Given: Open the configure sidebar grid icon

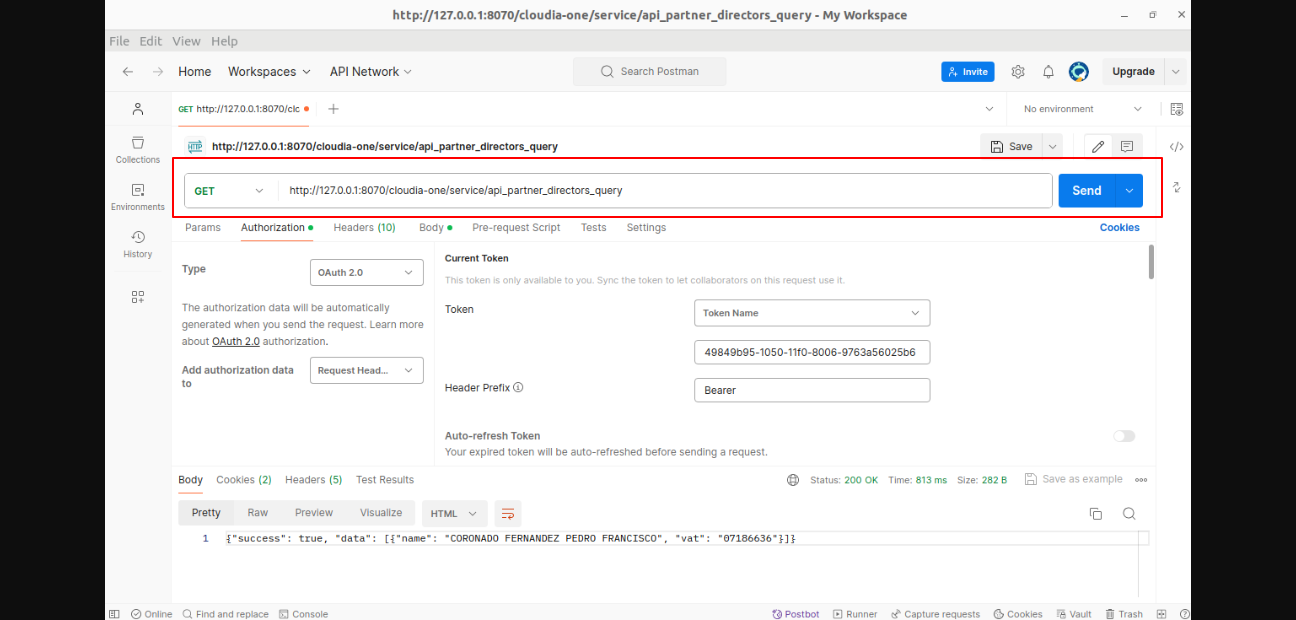Looking at the screenshot, I should click(x=138, y=297).
